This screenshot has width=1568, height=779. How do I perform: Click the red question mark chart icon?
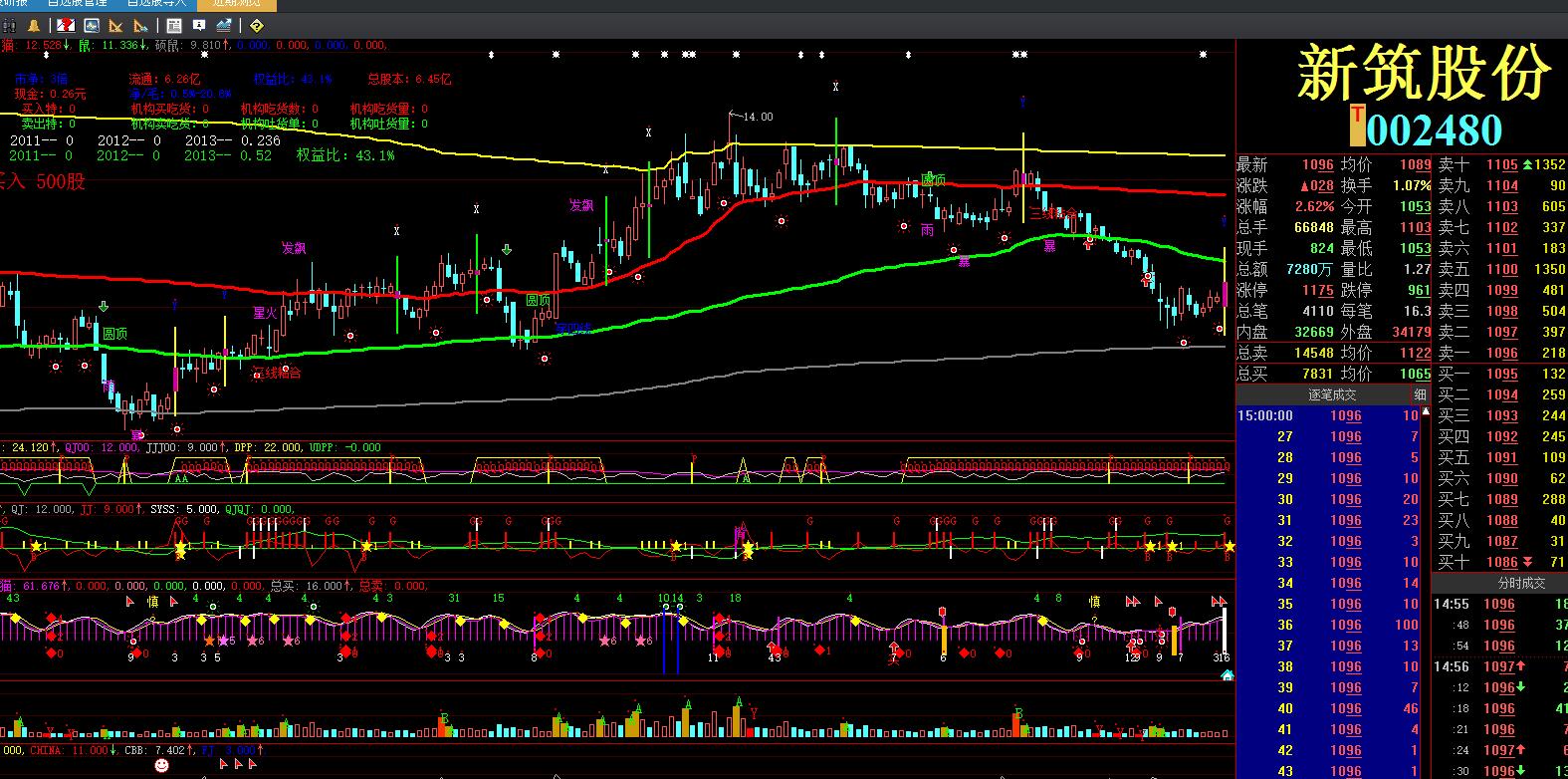[x=65, y=26]
